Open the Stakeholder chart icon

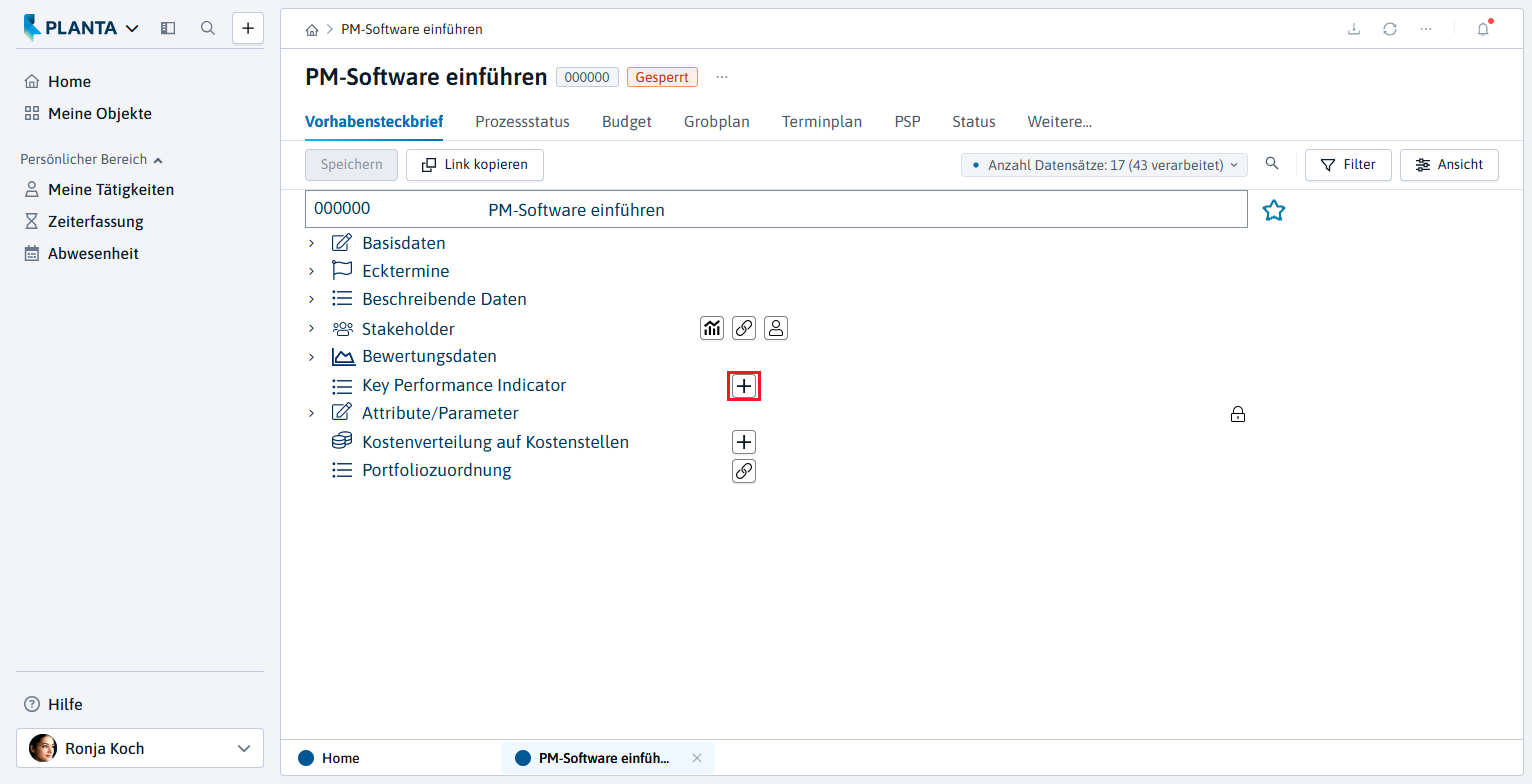click(x=712, y=328)
